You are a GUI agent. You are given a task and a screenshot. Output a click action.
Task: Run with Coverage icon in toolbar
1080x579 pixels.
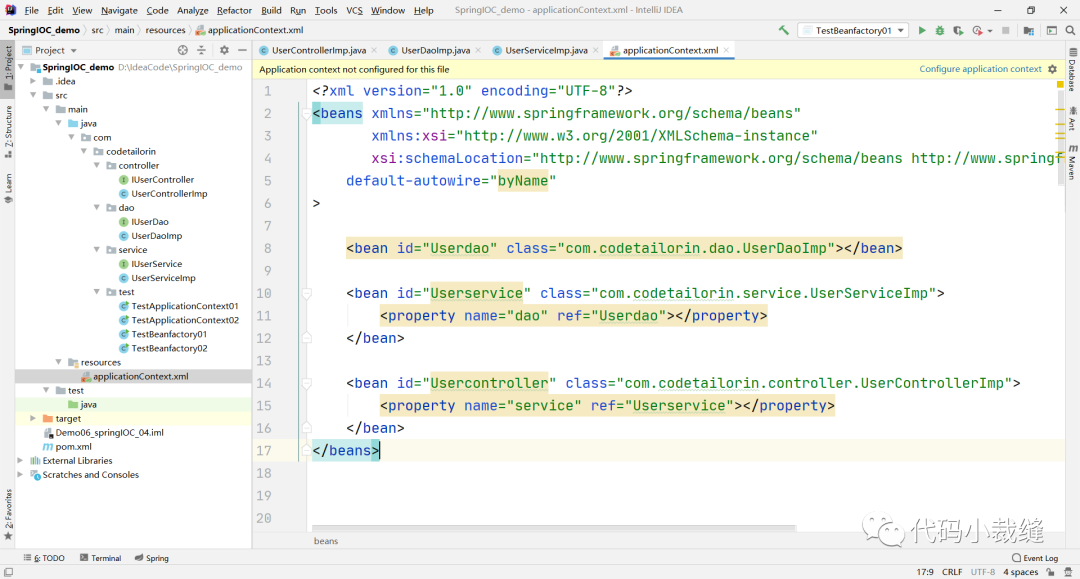959,31
